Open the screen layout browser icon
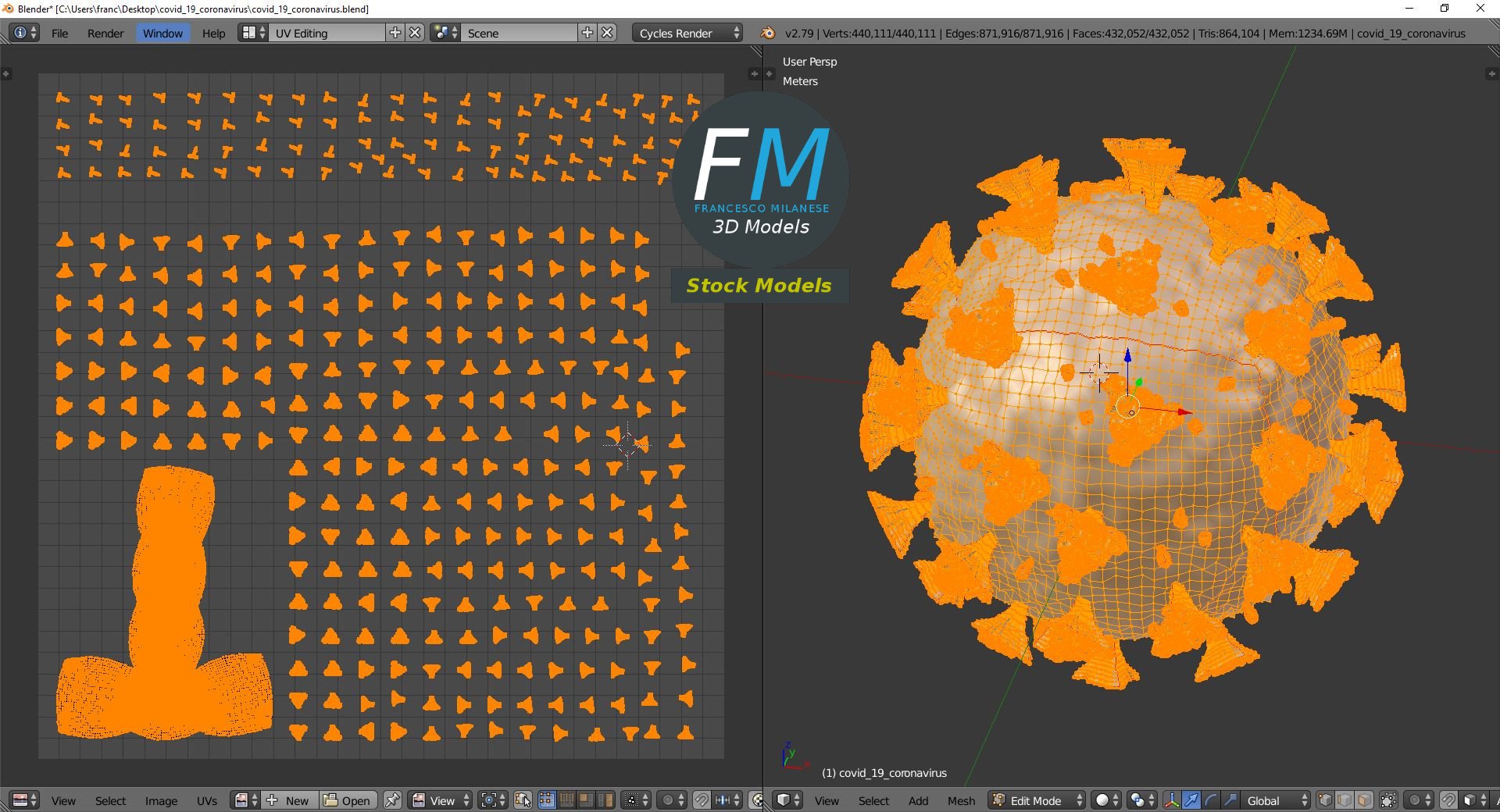 coord(253,33)
